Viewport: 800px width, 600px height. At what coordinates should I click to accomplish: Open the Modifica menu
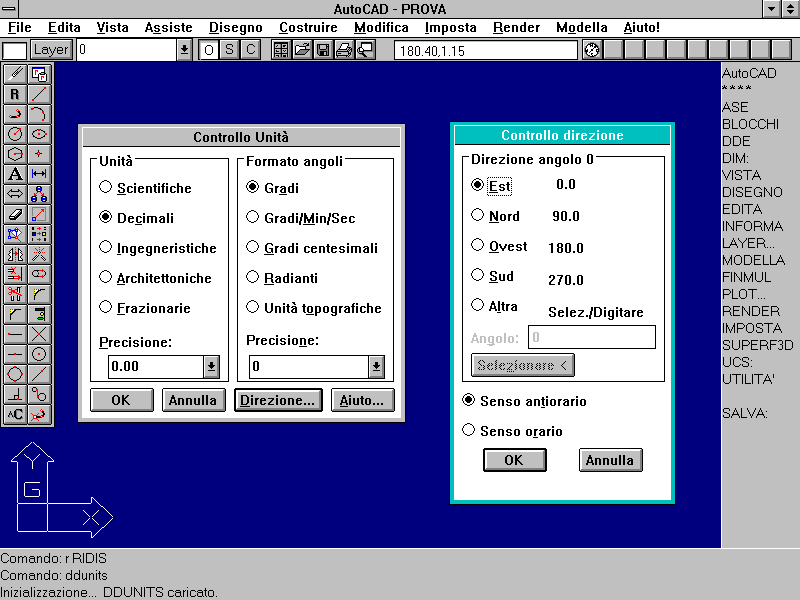tap(381, 28)
